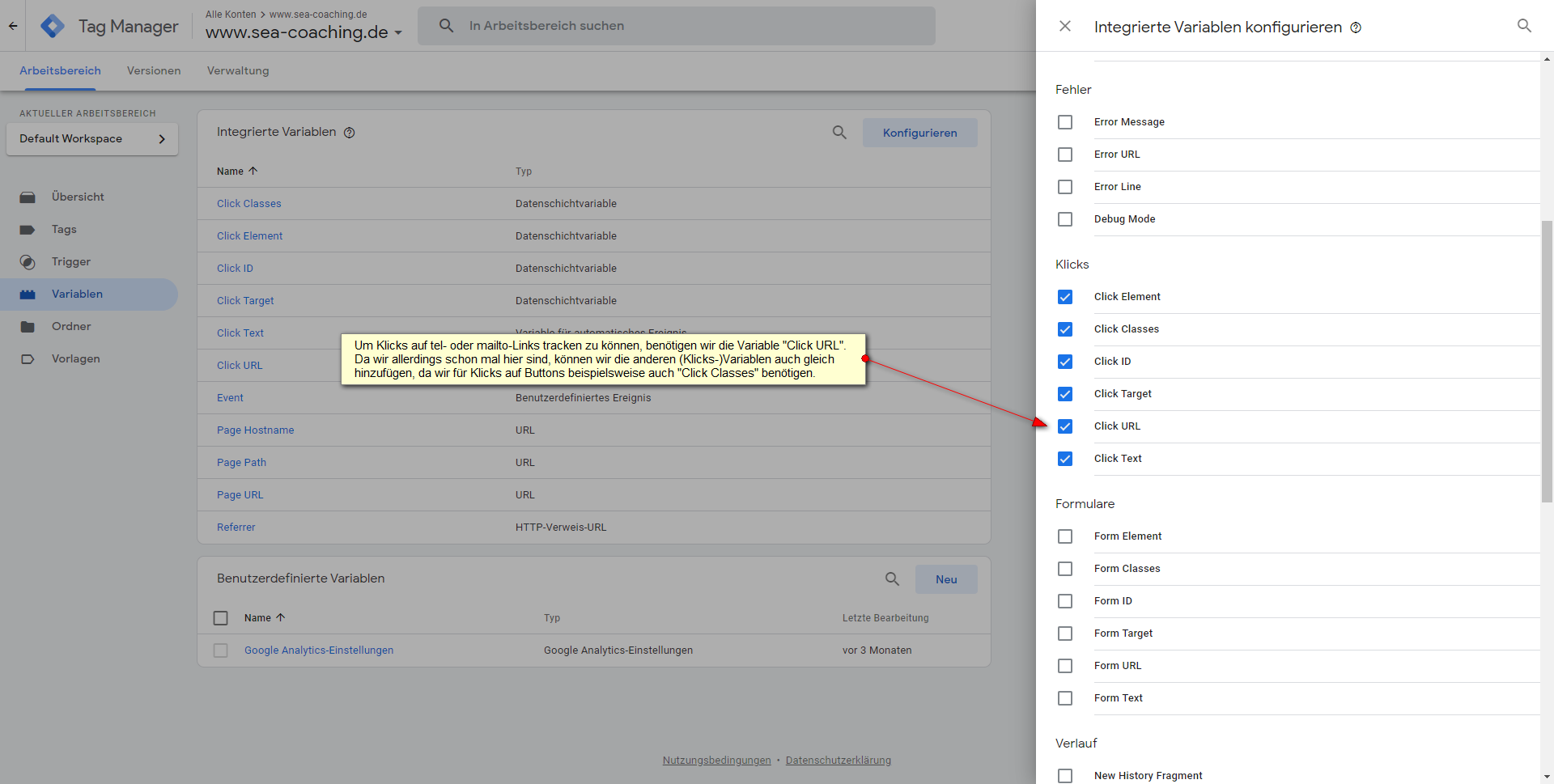Check the Form Element checkbox
The image size is (1554, 784).
(x=1065, y=536)
